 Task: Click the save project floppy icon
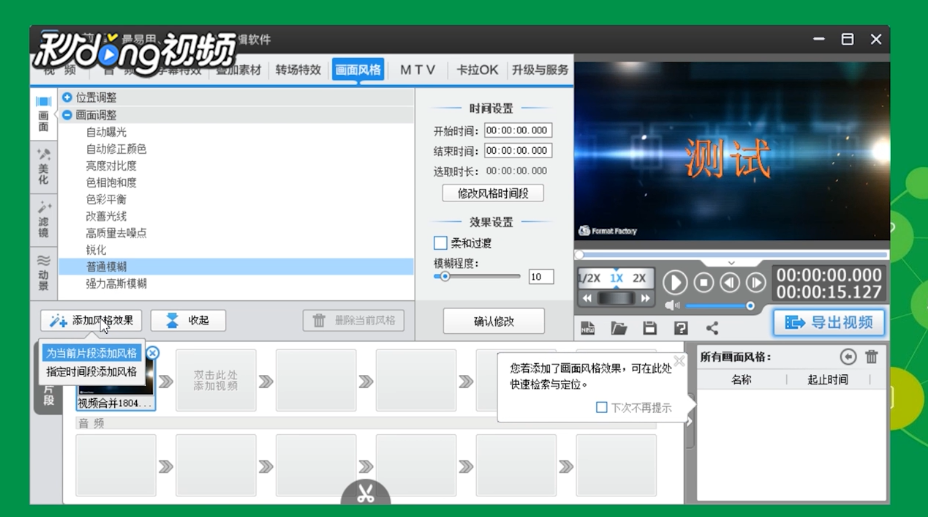(650, 328)
